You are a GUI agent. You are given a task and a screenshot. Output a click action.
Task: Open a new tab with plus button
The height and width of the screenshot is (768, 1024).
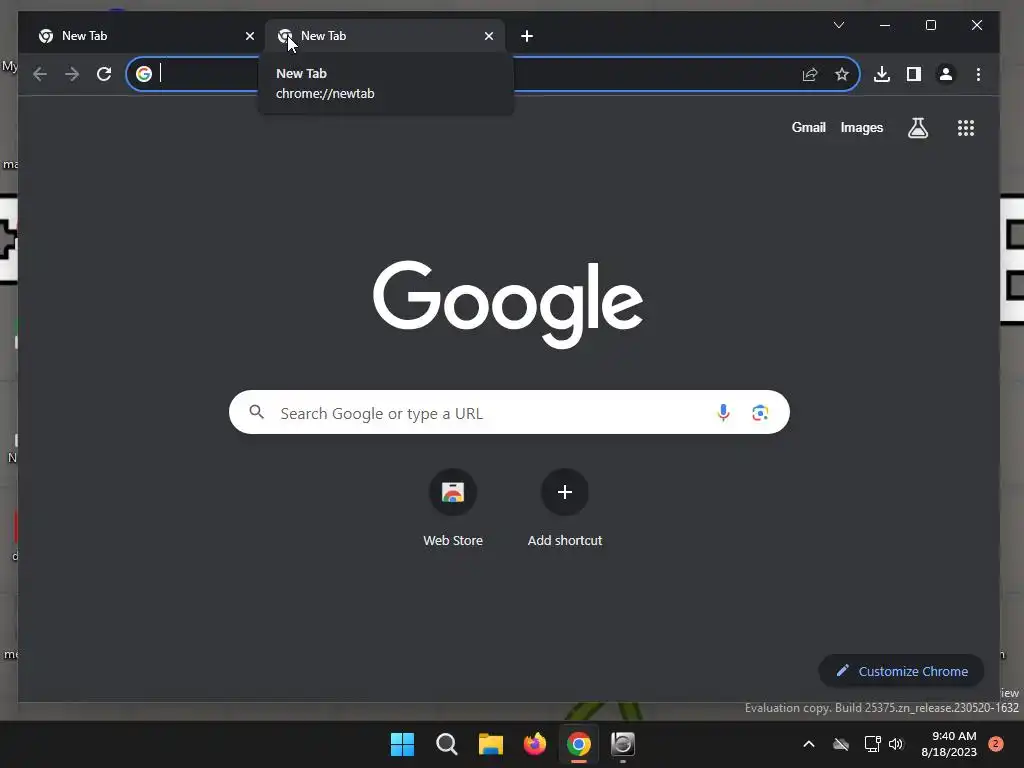tap(527, 36)
